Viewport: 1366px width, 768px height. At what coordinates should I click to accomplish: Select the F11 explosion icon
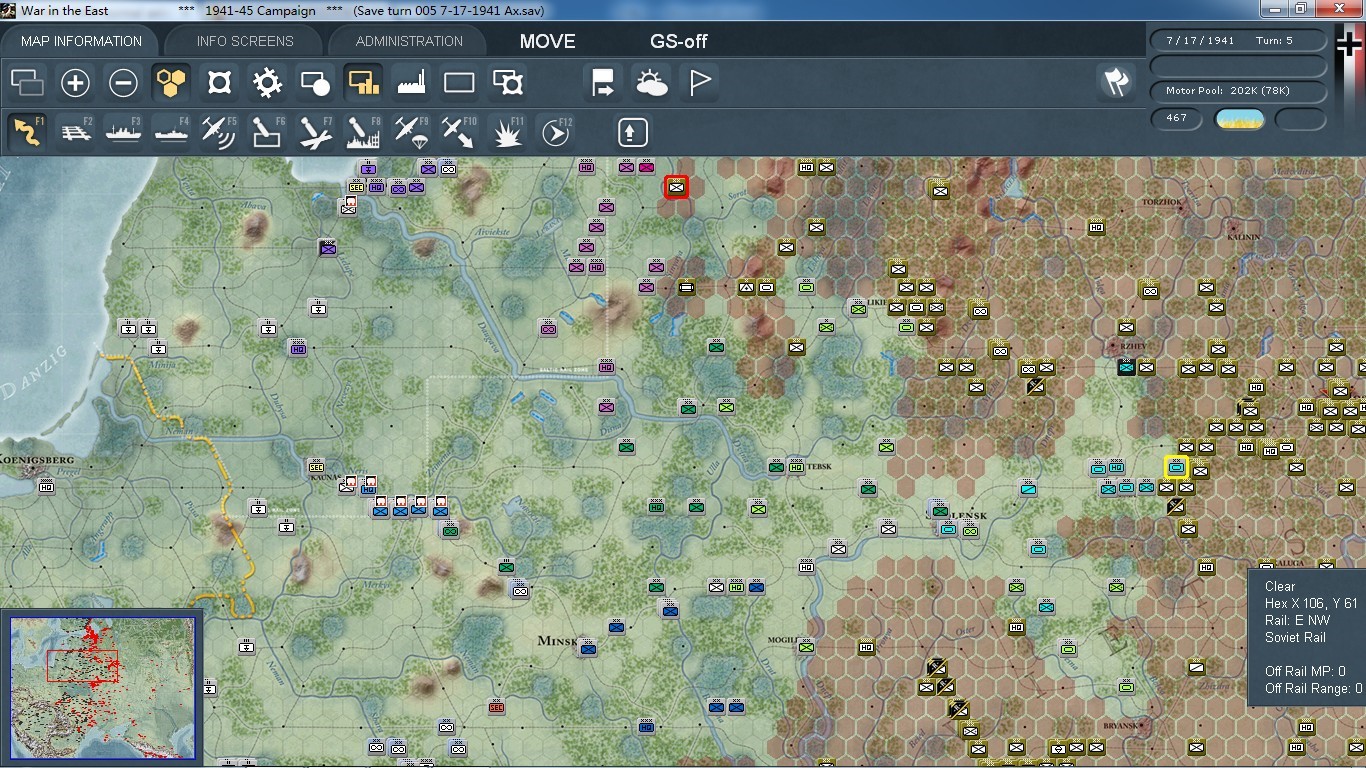point(507,132)
